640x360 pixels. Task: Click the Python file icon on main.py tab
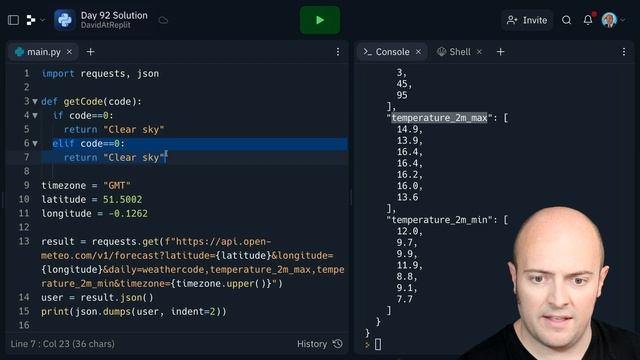19,52
